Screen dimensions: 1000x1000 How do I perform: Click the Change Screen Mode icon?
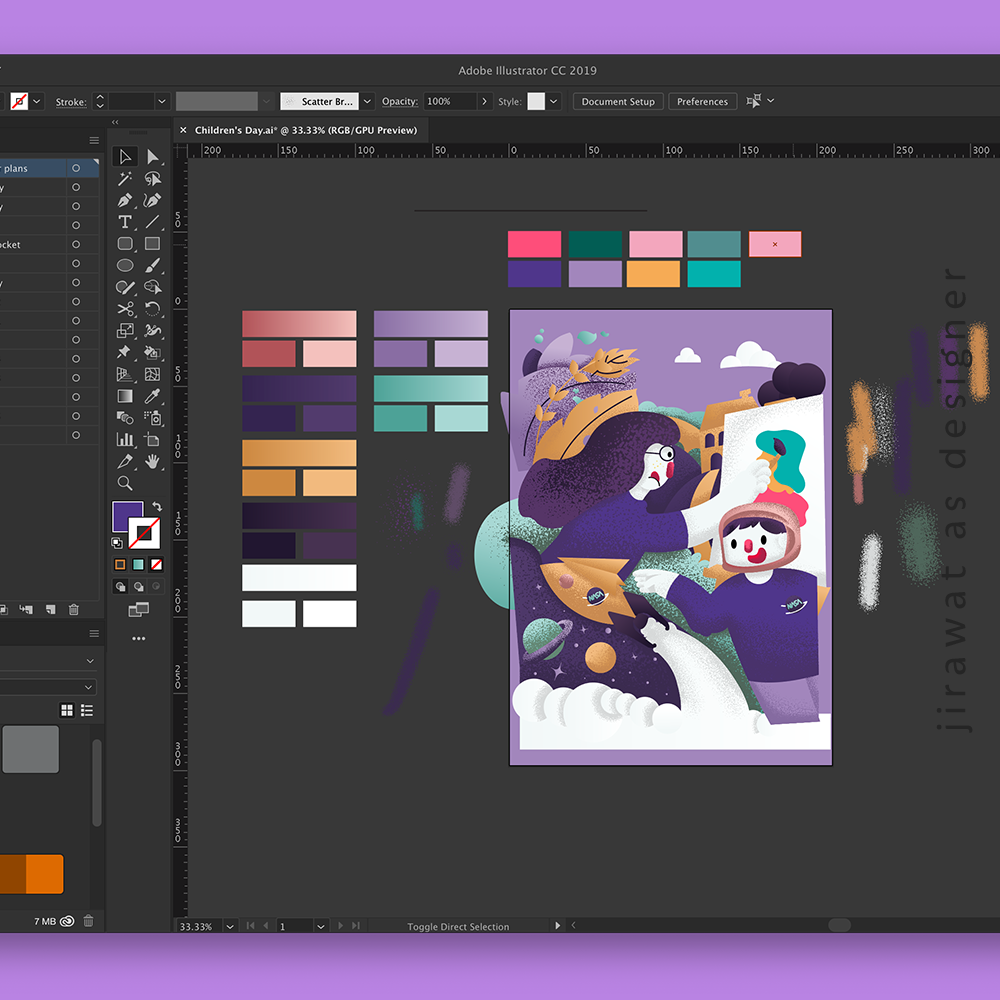pyautogui.click(x=138, y=610)
